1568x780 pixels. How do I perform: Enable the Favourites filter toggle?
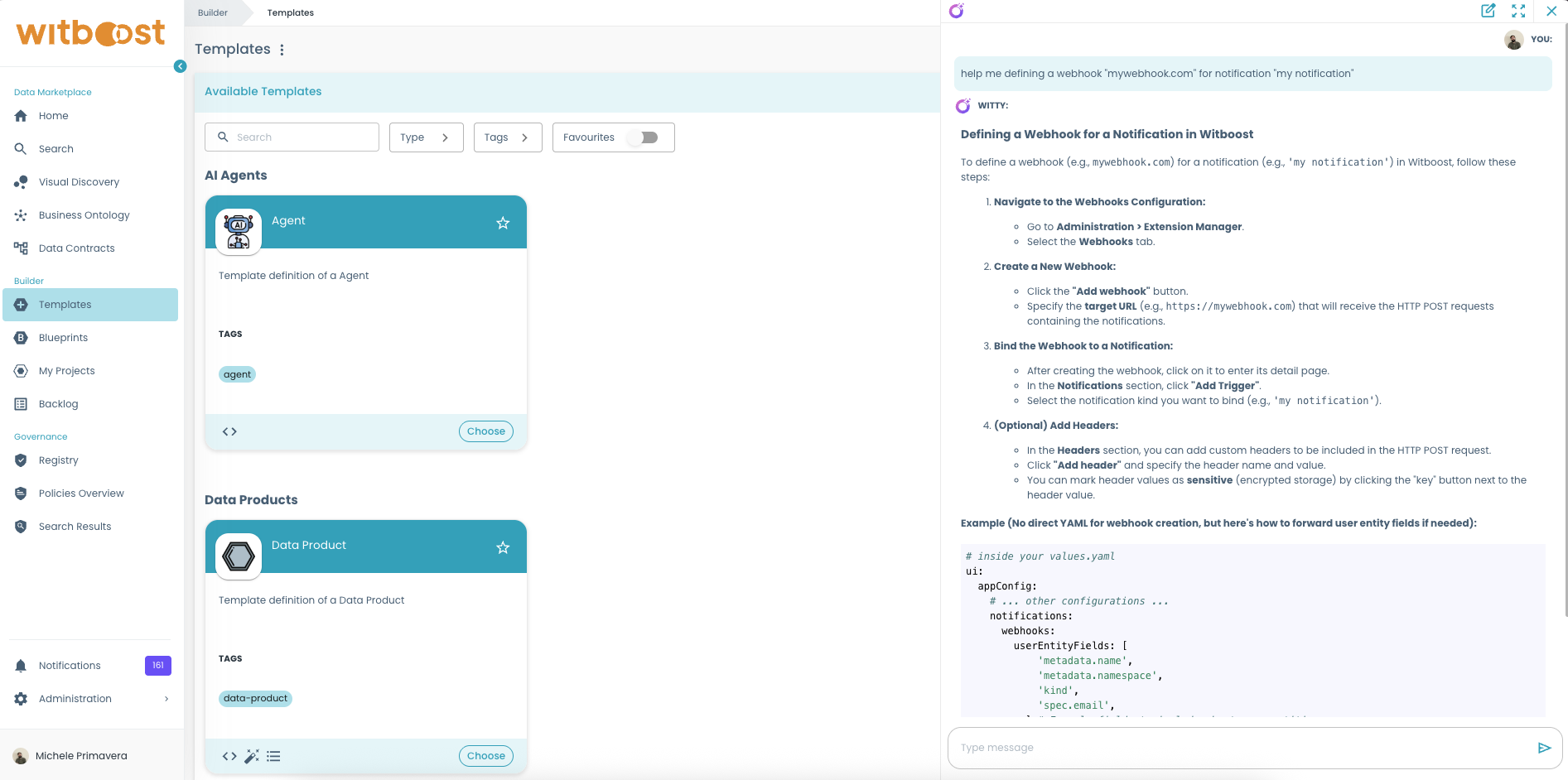pos(644,137)
